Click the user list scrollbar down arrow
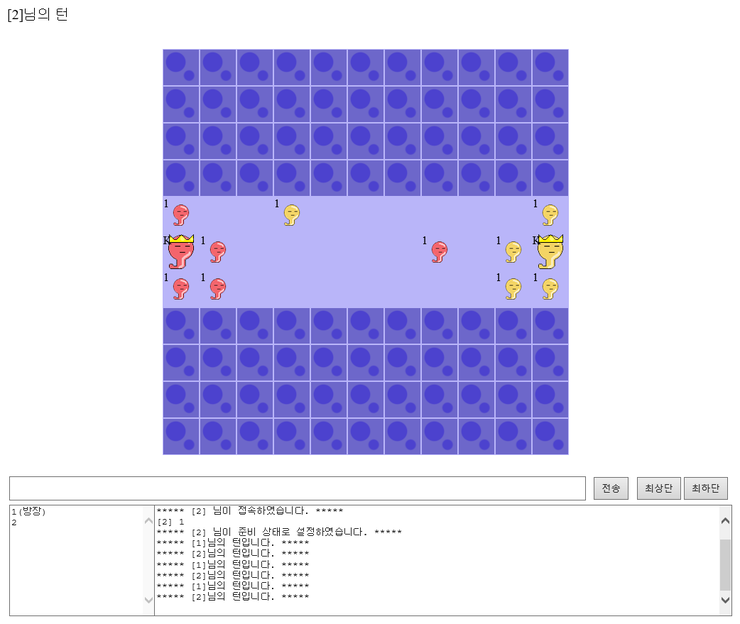 149,600
